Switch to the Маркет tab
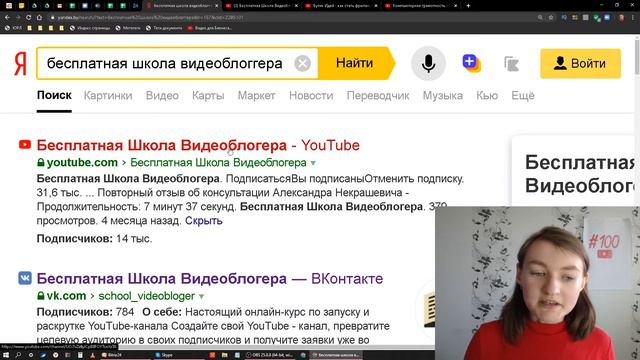This screenshot has width=640, height=360. (256, 96)
